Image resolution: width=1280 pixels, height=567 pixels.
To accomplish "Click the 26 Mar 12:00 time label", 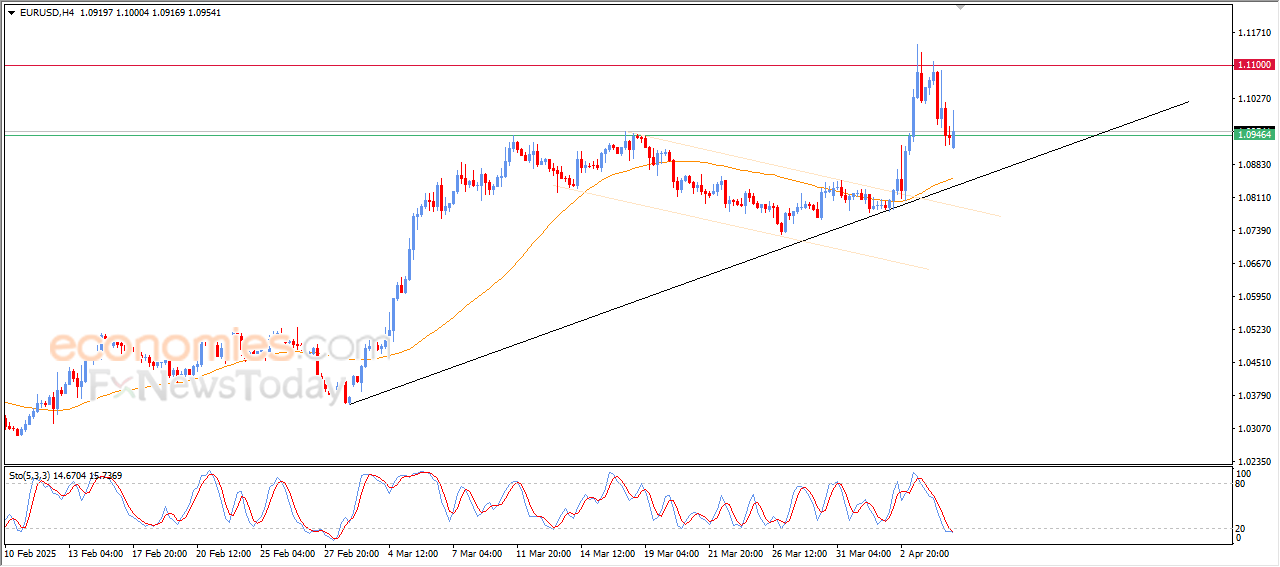I will pyautogui.click(x=800, y=552).
